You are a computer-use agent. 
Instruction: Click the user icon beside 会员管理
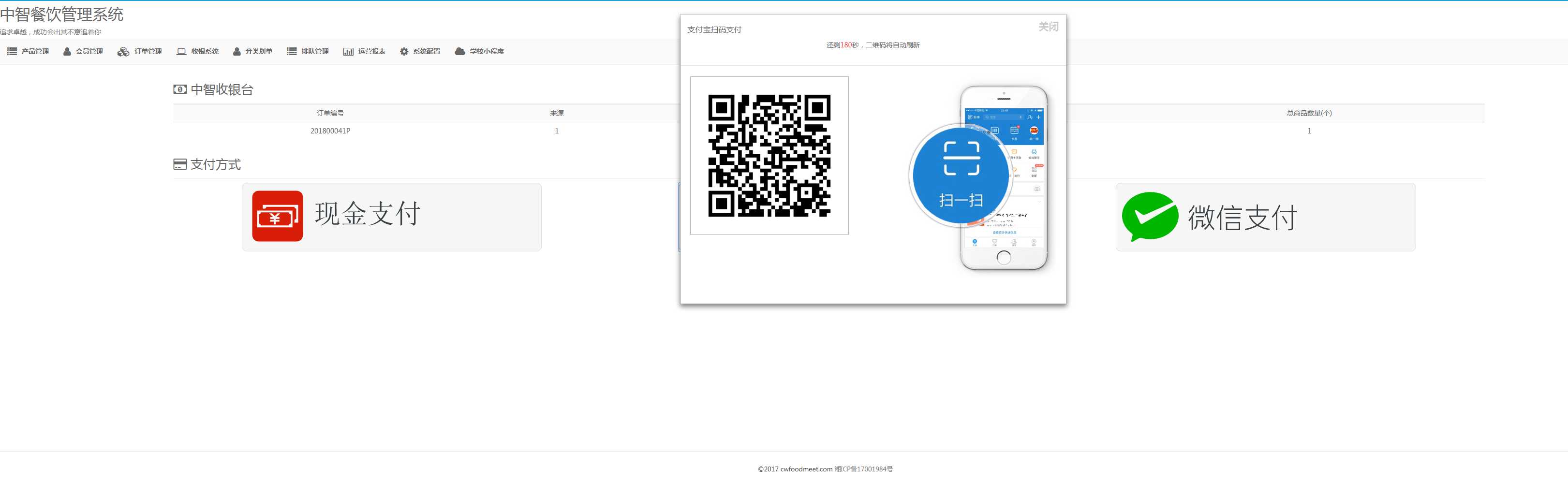67,52
